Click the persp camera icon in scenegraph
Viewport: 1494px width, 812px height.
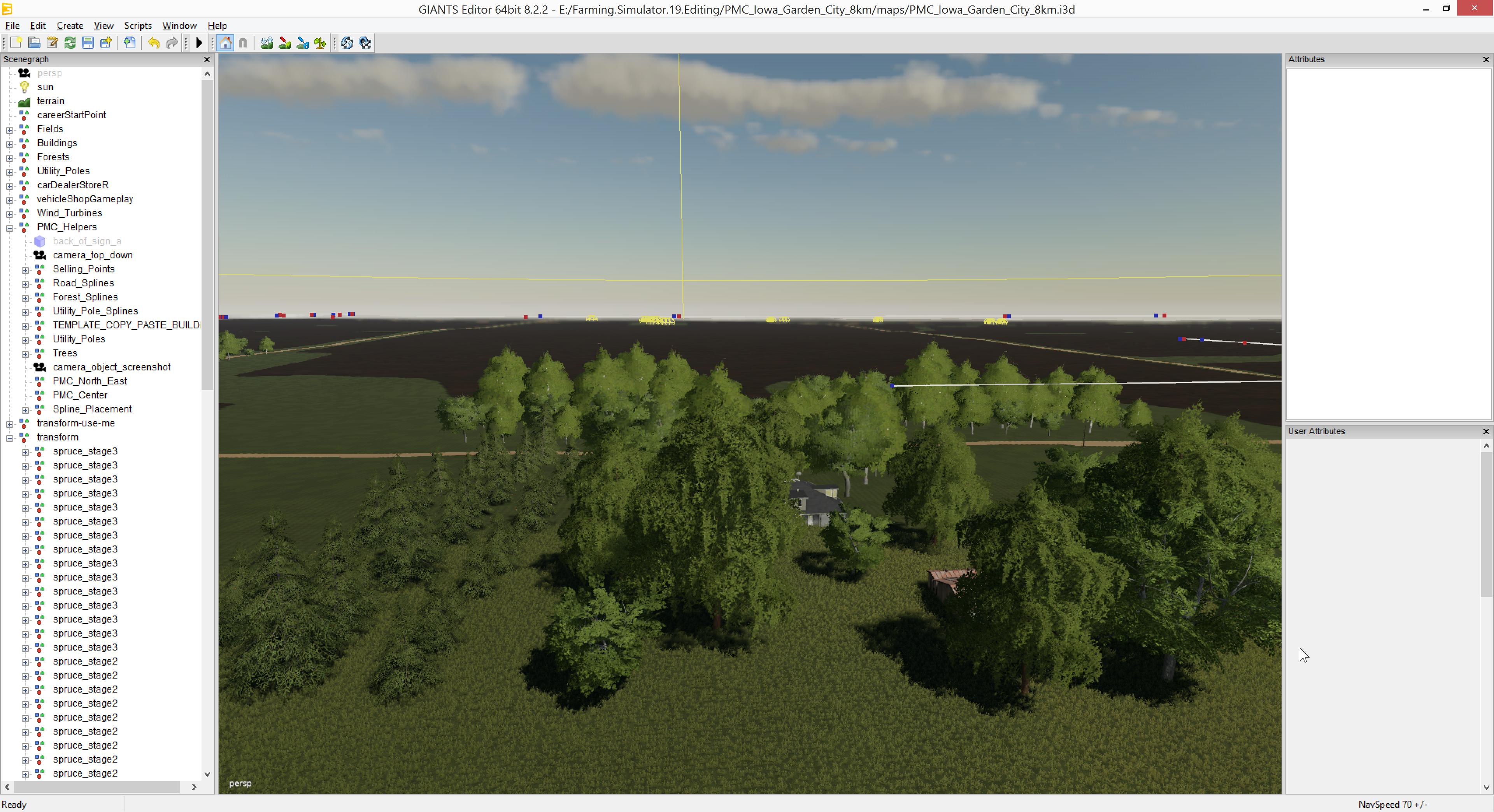click(25, 73)
